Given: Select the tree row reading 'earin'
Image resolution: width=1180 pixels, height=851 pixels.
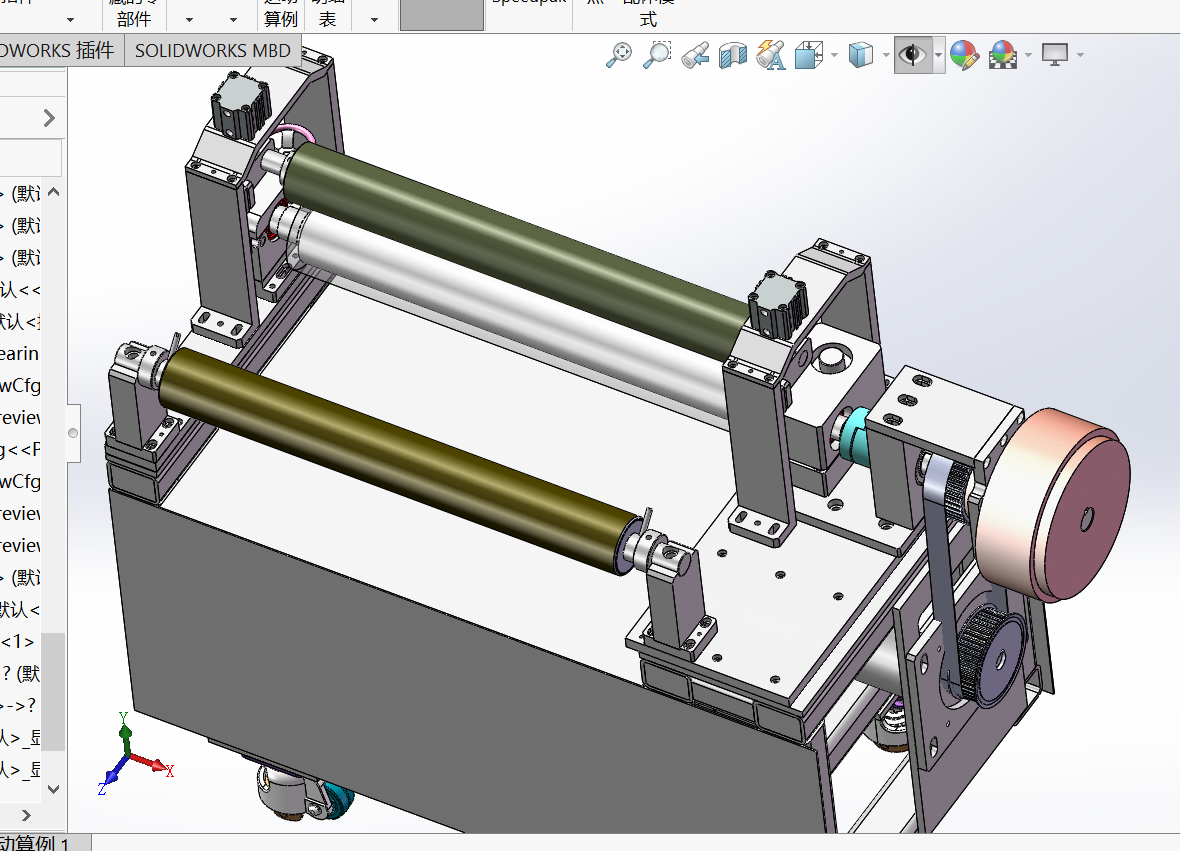Looking at the screenshot, I should 20,354.
